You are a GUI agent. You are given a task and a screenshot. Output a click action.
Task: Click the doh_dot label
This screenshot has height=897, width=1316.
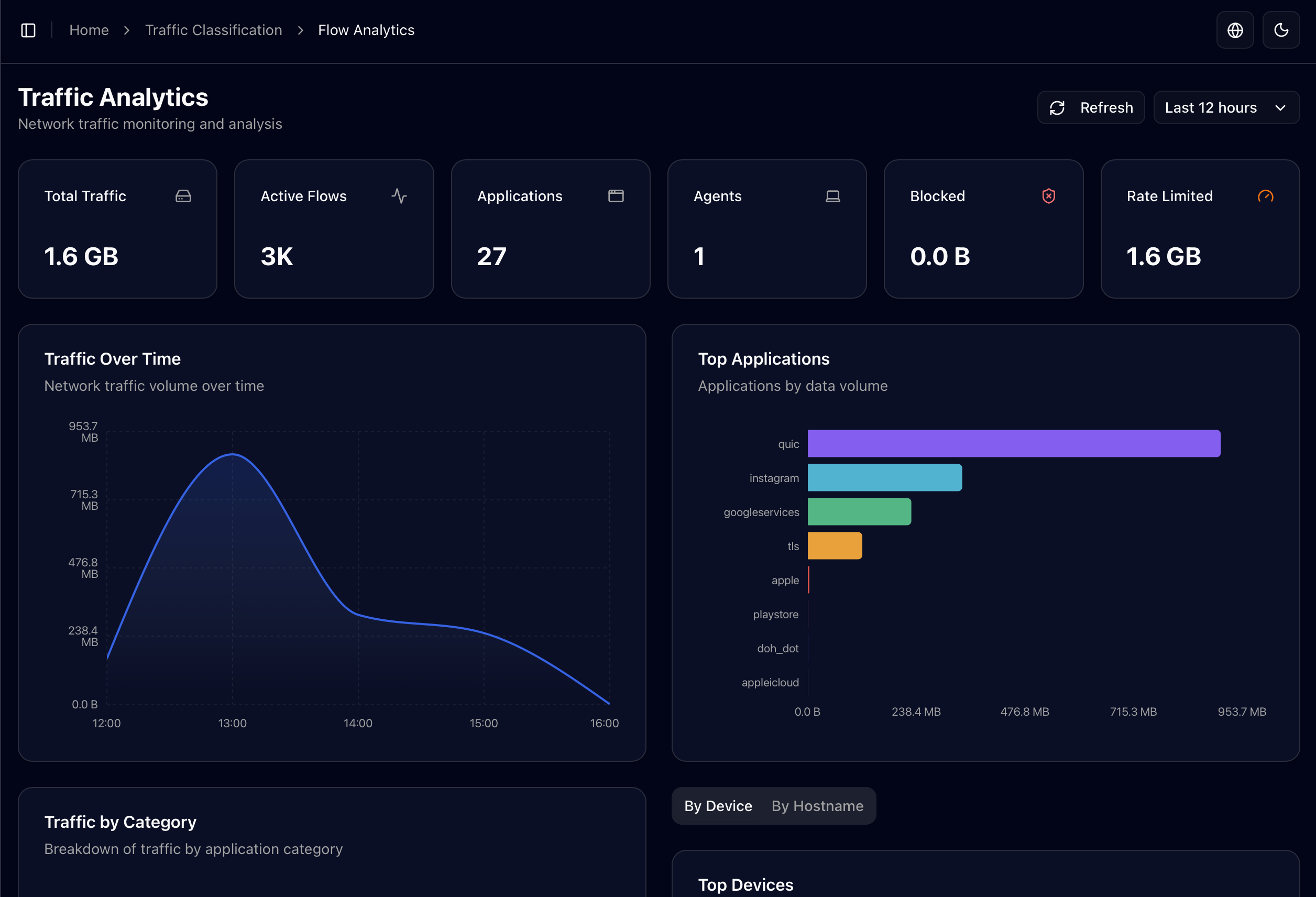point(777,649)
